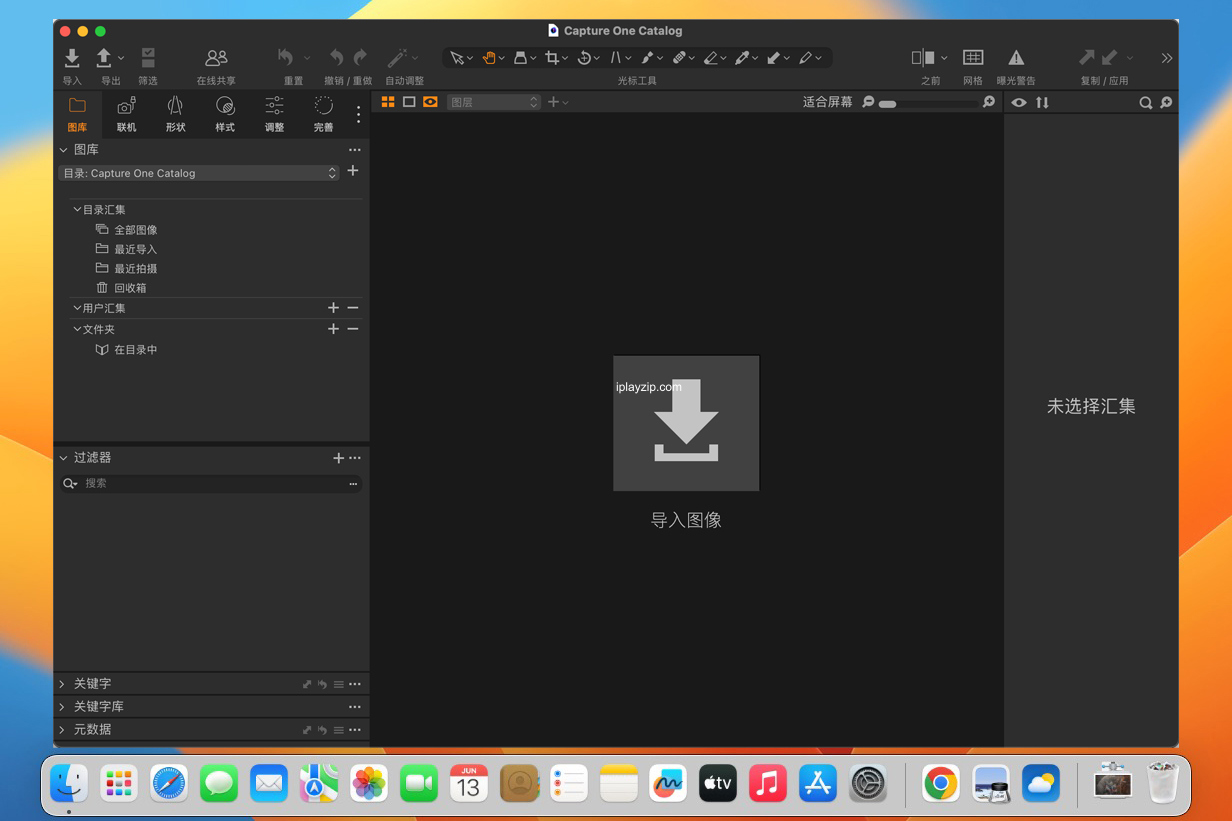Click the undo arrow in 撤销 / 重做
The image size is (1232, 821).
click(337, 58)
